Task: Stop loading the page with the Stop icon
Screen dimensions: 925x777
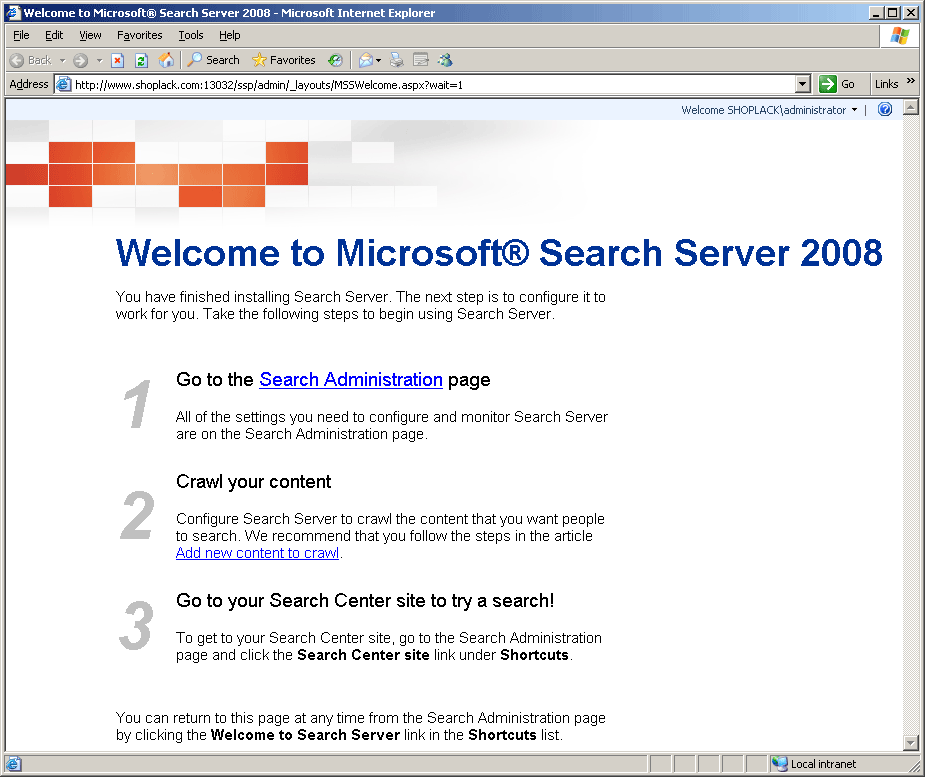Action: click(118, 60)
